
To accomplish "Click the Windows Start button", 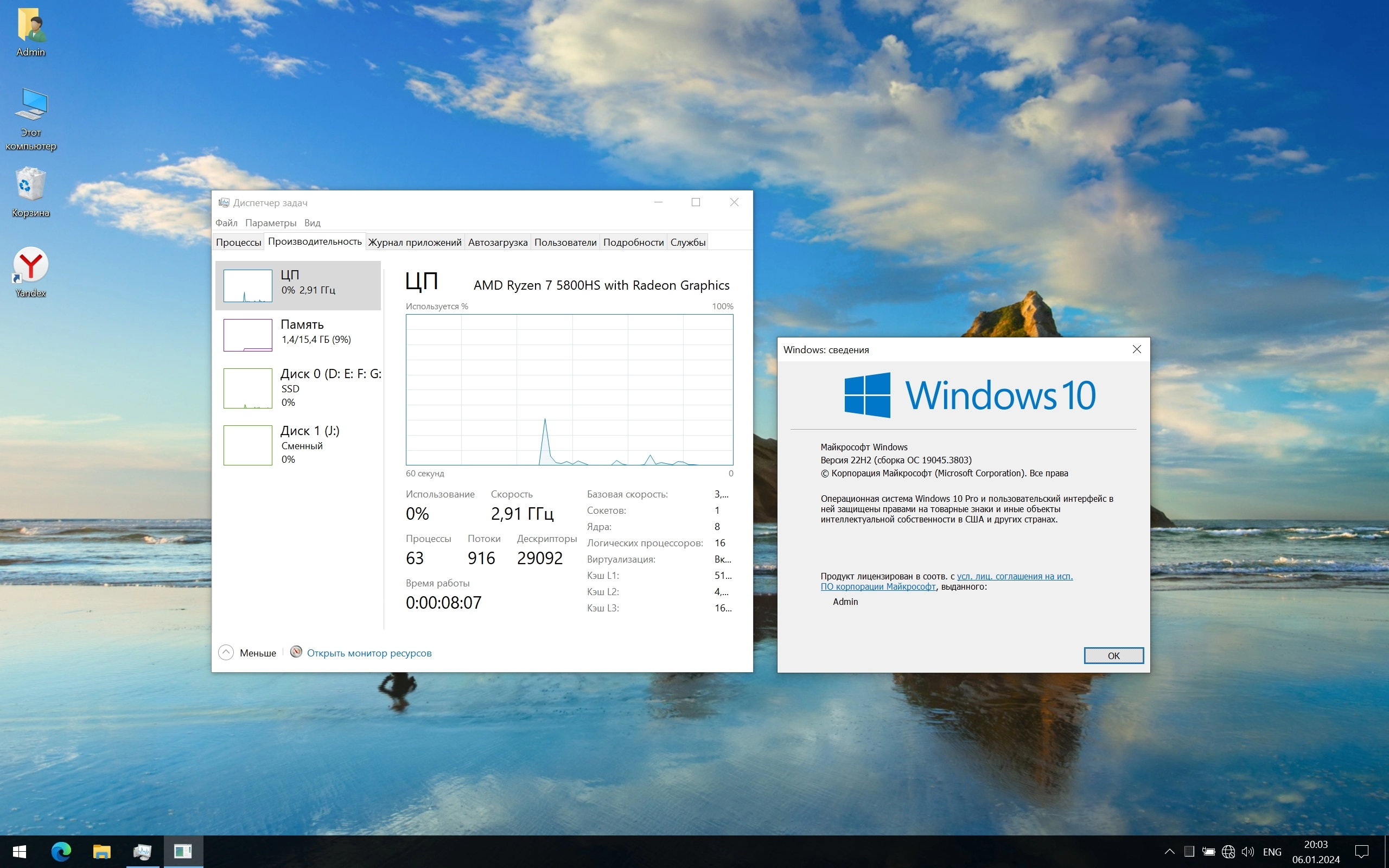I will tap(20, 851).
